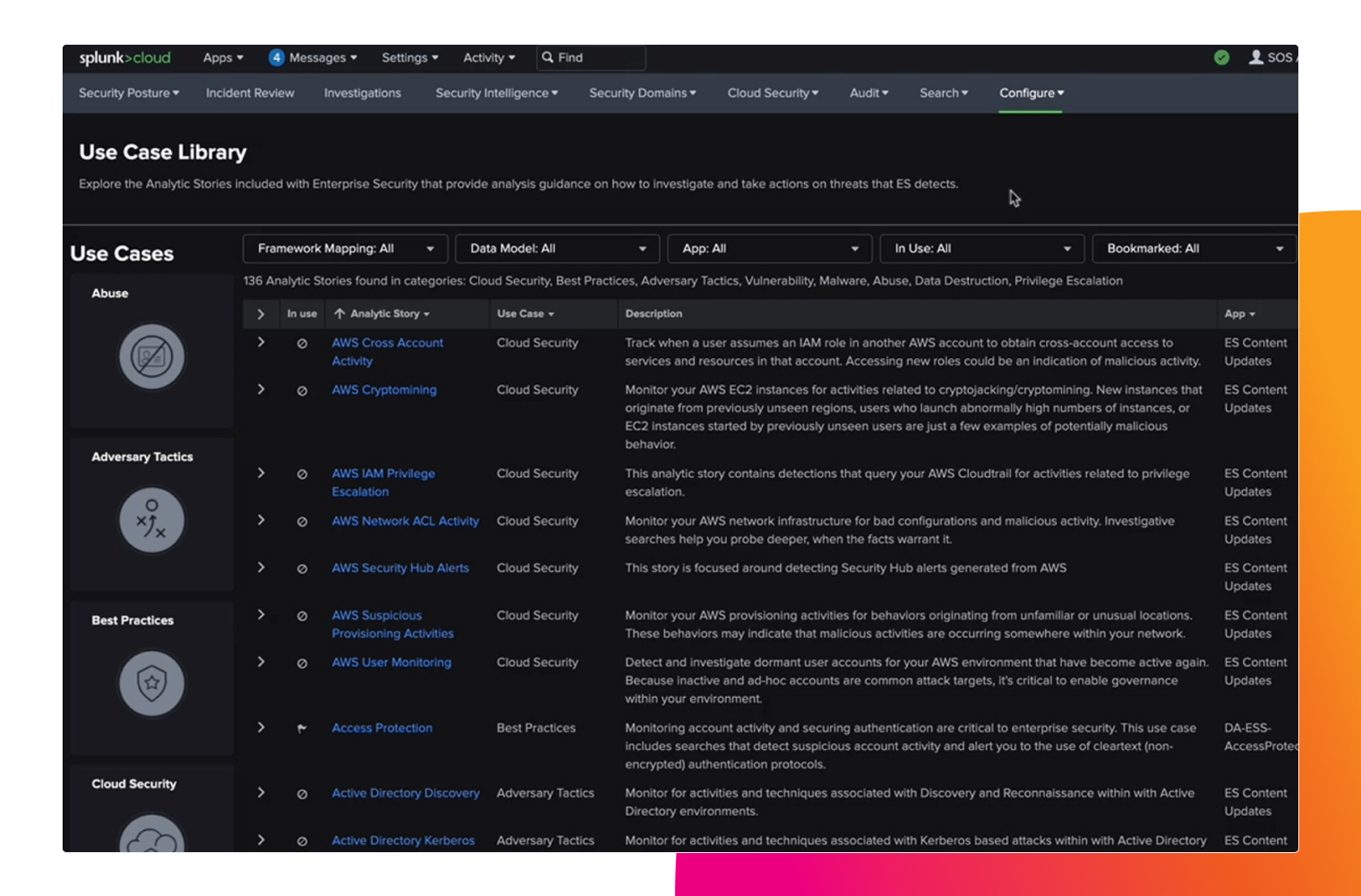Click the green health status checkmark

coord(1221,57)
